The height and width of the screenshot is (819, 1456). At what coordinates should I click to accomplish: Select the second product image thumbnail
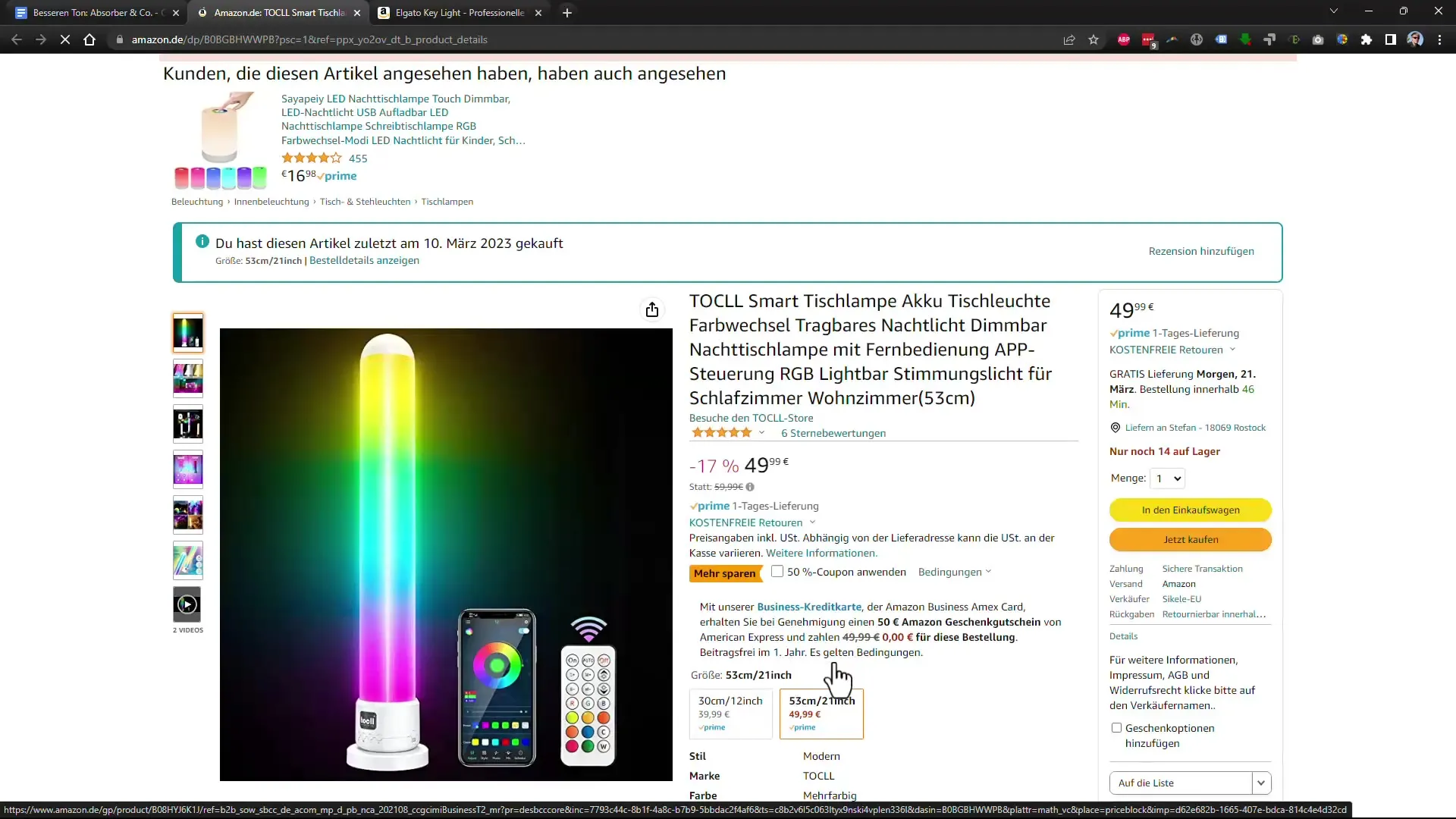(187, 378)
